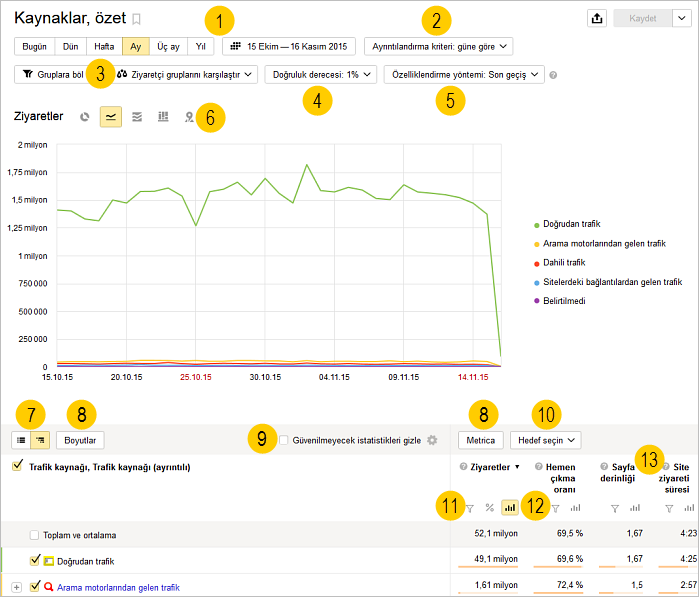Switch table to tree view
The height and width of the screenshot is (597, 699).
[40, 440]
